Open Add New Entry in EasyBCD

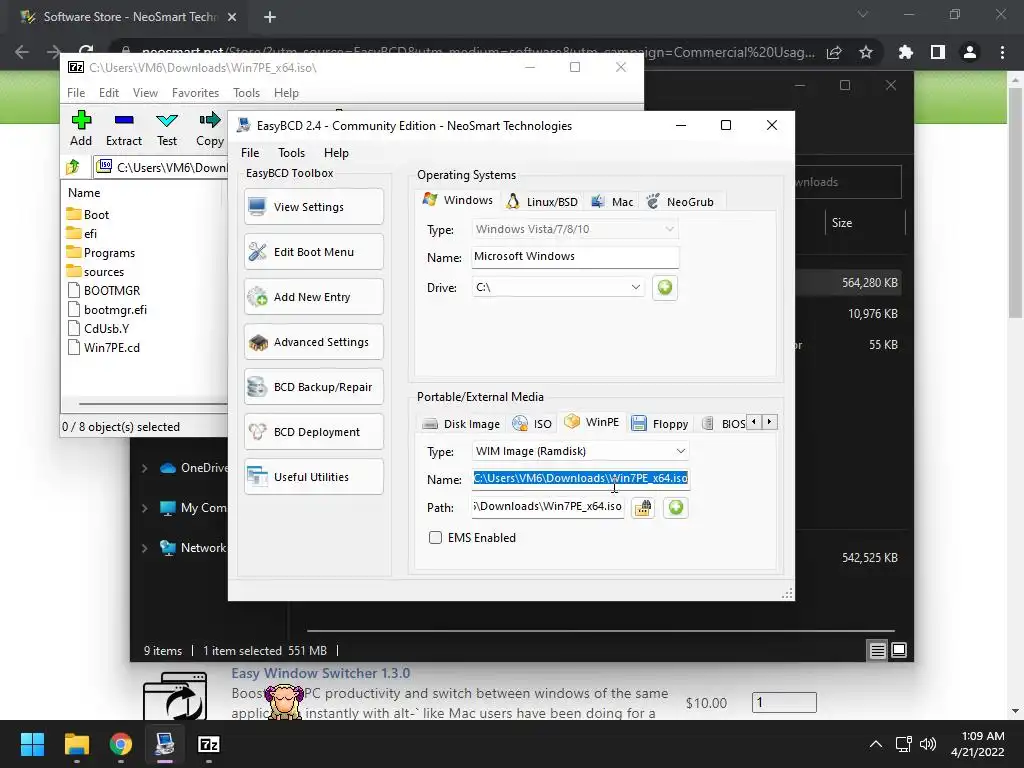click(x=313, y=297)
